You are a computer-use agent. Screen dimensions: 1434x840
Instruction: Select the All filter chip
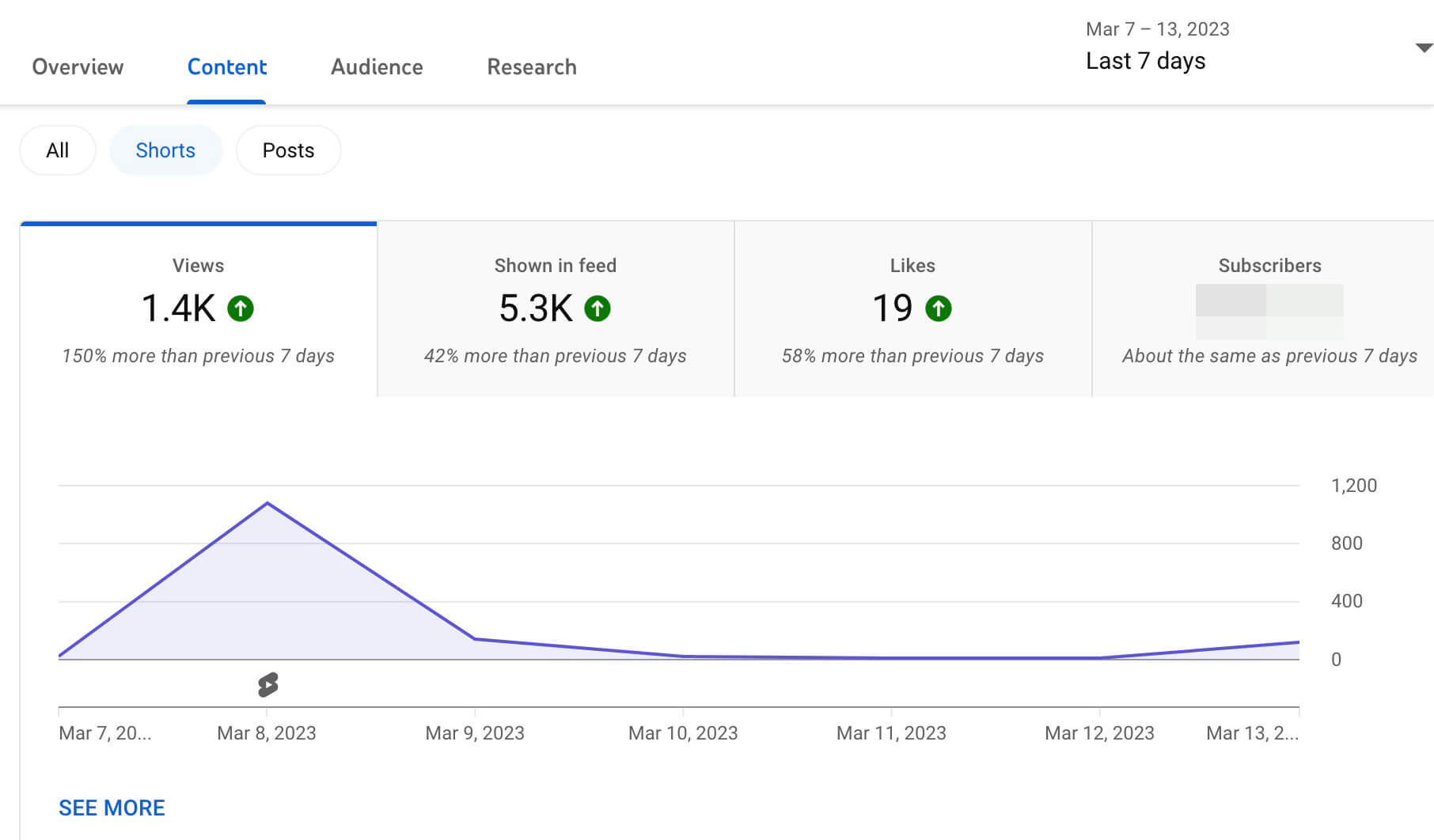(x=58, y=150)
